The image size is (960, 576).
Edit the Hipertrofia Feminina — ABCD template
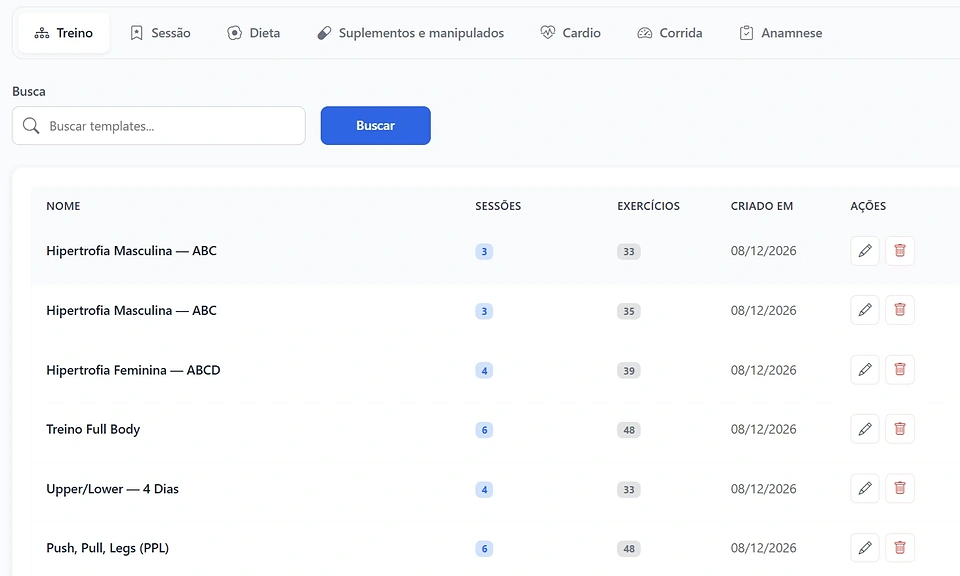point(864,370)
